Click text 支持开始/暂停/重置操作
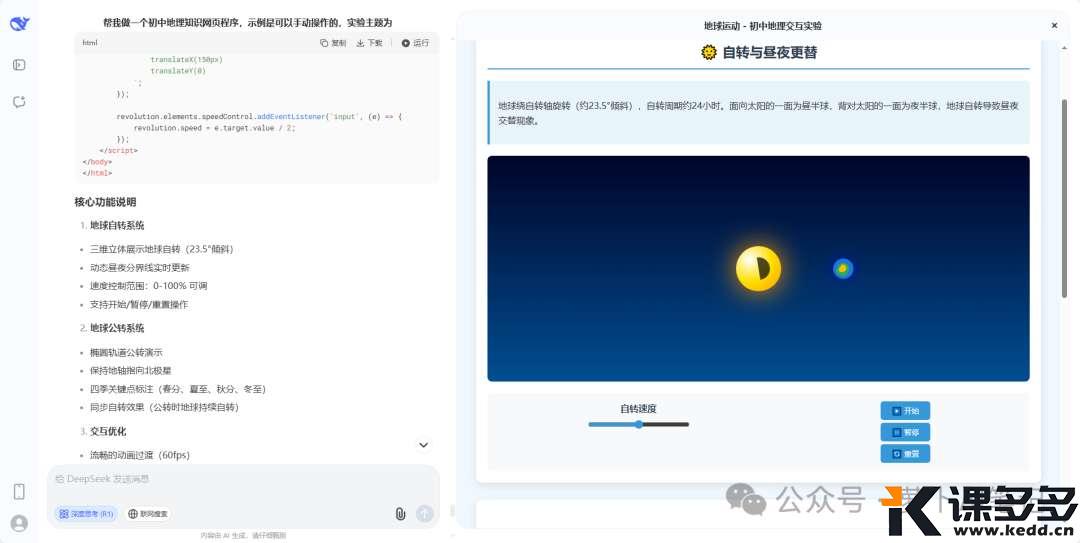Image resolution: width=1080 pixels, height=543 pixels. pyautogui.click(x=139, y=304)
